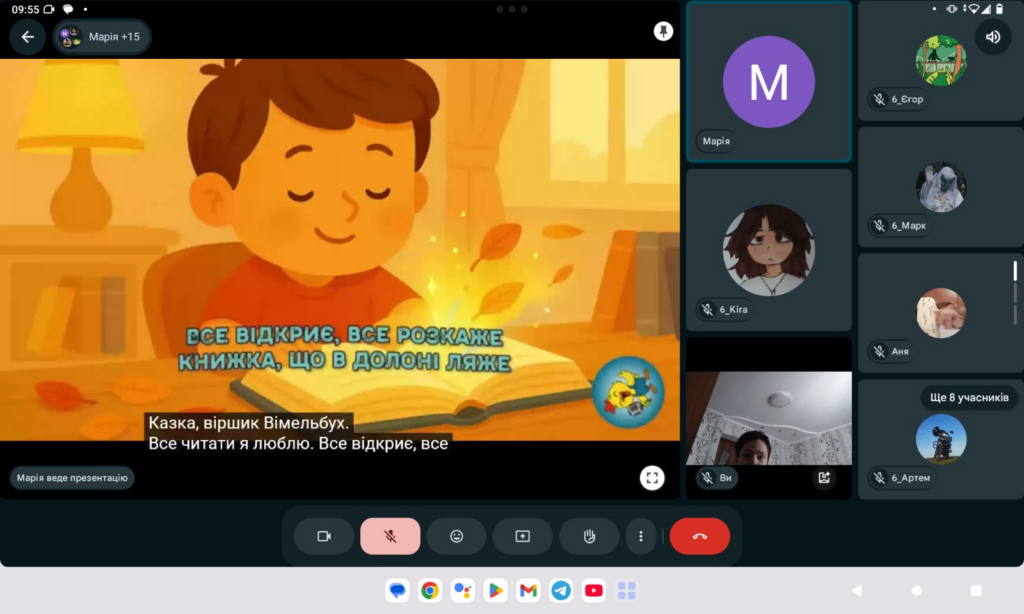Expand the "Ще 8 учасників" participants list
1024x614 pixels.
click(969, 397)
